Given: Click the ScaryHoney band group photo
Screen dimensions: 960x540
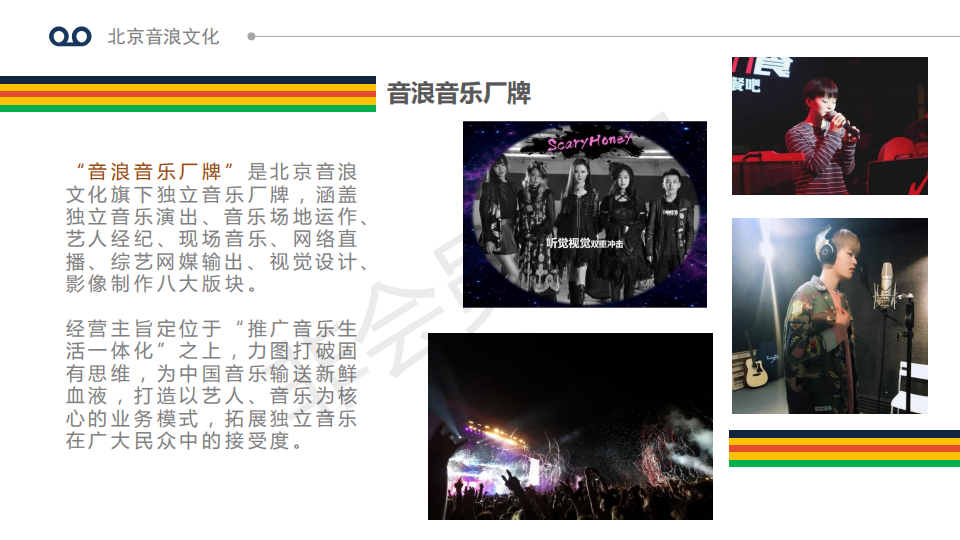Looking at the screenshot, I should point(585,214).
